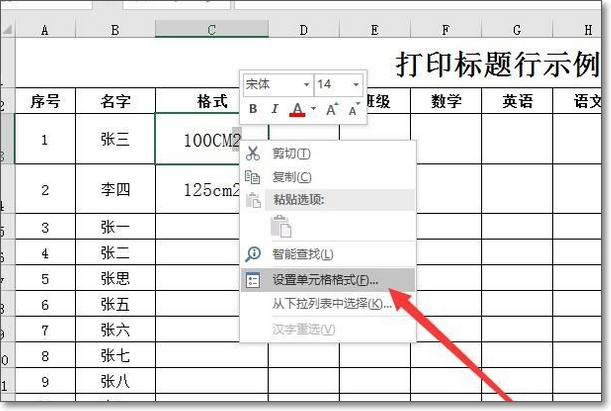
Task: Select column A header
Action: tap(45, 30)
